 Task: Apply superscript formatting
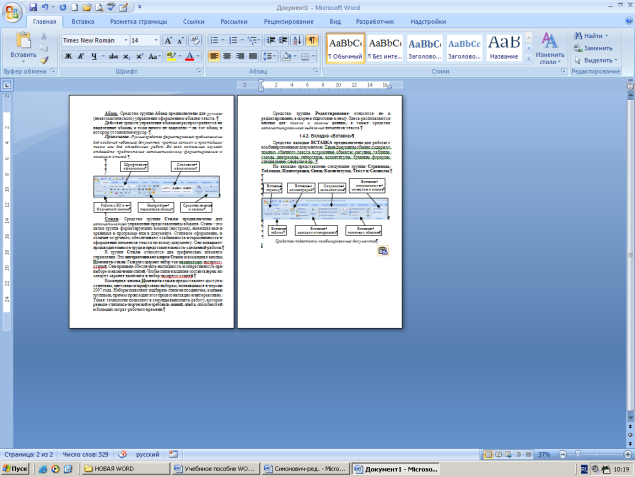[x=139, y=56]
